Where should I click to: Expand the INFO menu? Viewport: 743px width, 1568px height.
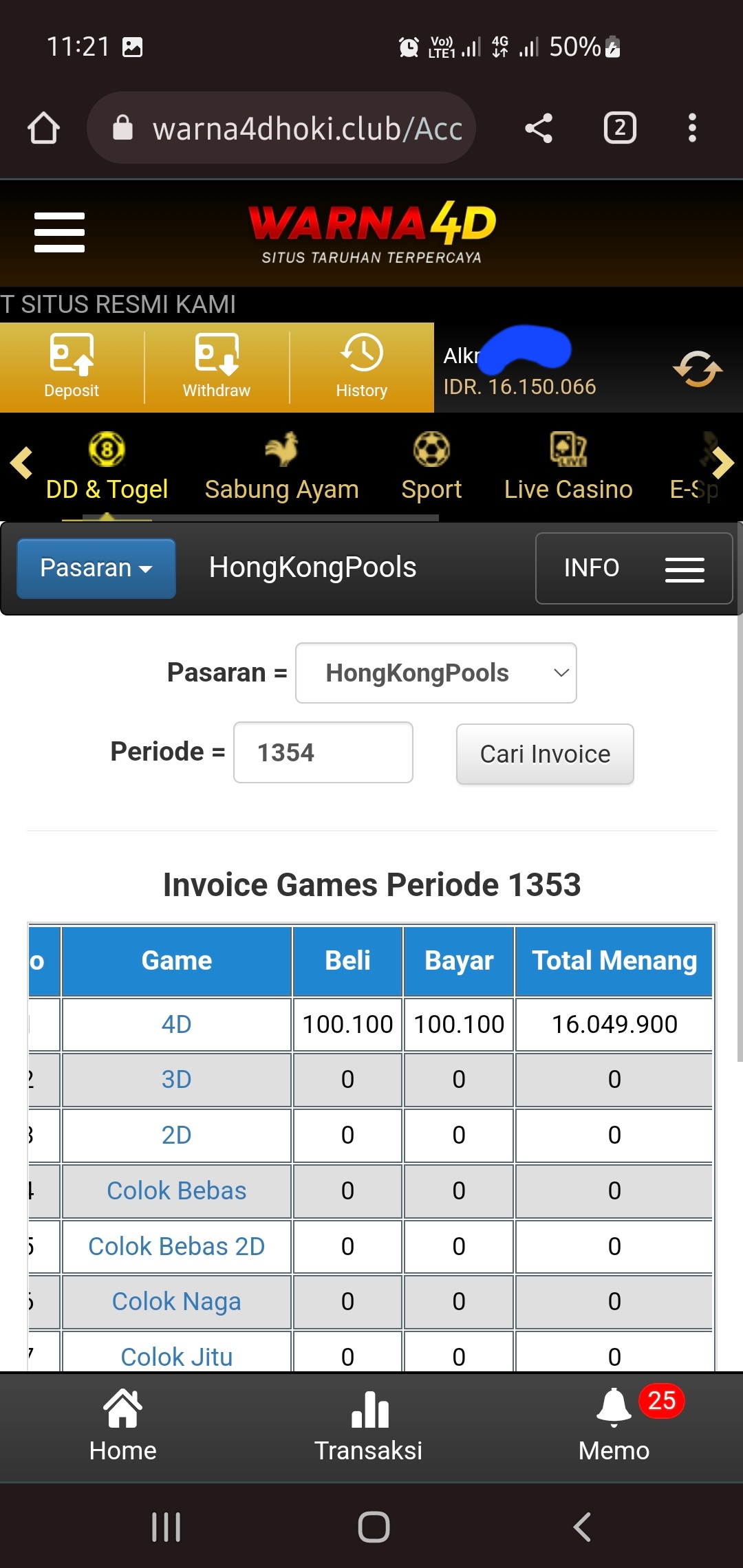[633, 568]
